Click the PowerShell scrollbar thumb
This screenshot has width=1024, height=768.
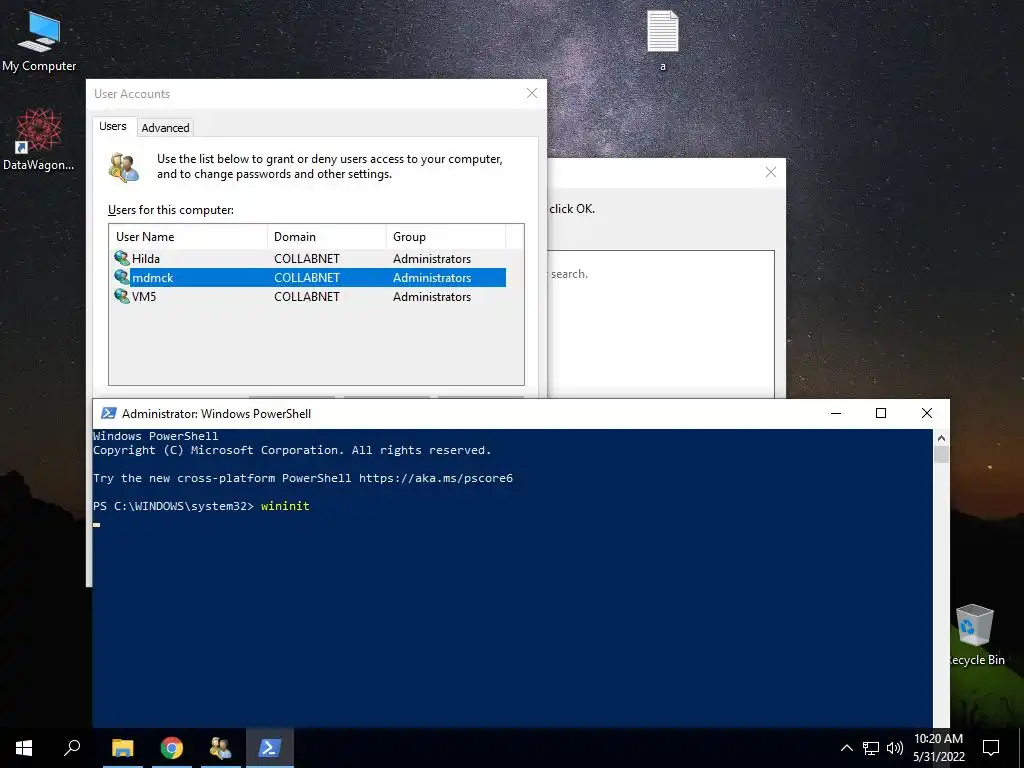[941, 454]
